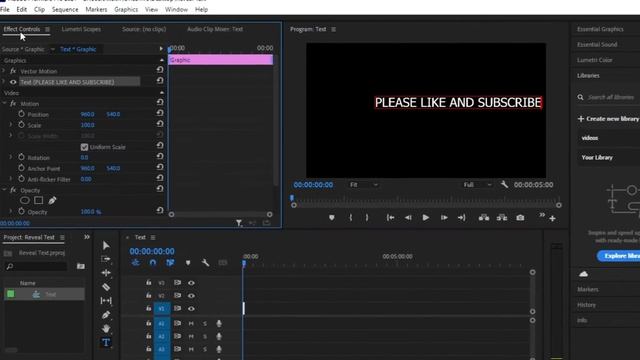Expand the Anti-flicker Filter property
640x360 pixels.
point(11,179)
